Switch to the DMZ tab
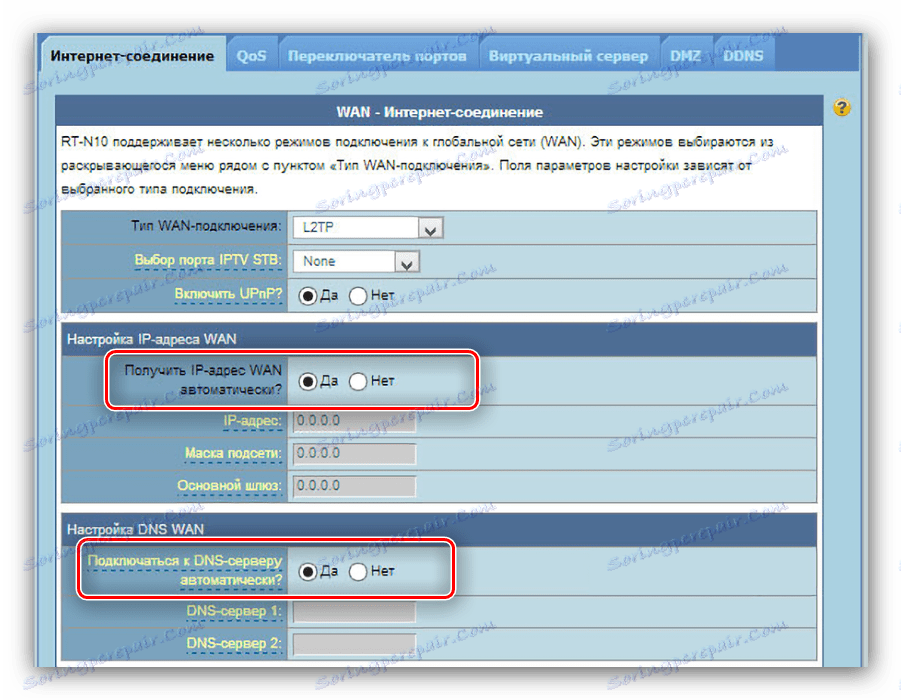Image resolution: width=901 pixels, height=700 pixels. click(686, 56)
